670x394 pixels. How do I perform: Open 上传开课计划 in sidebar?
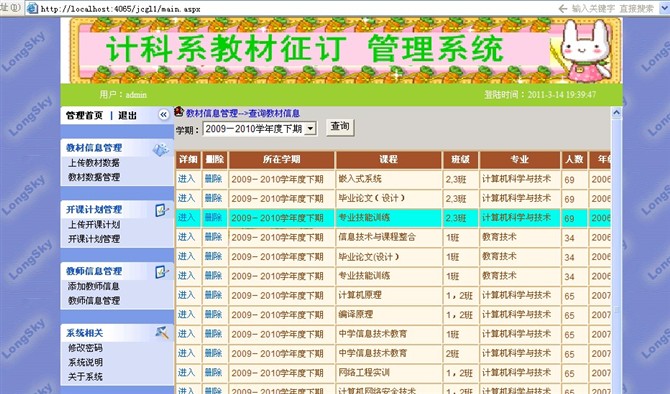point(94,224)
